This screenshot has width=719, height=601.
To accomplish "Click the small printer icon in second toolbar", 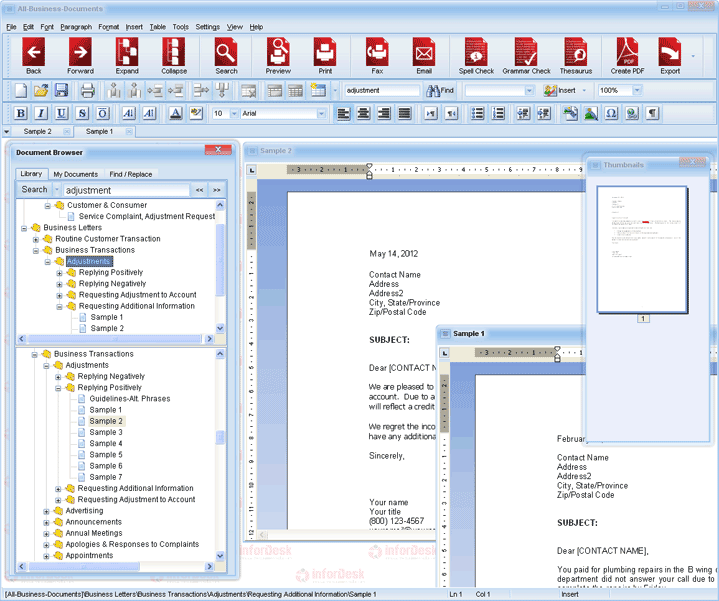I will pos(88,90).
